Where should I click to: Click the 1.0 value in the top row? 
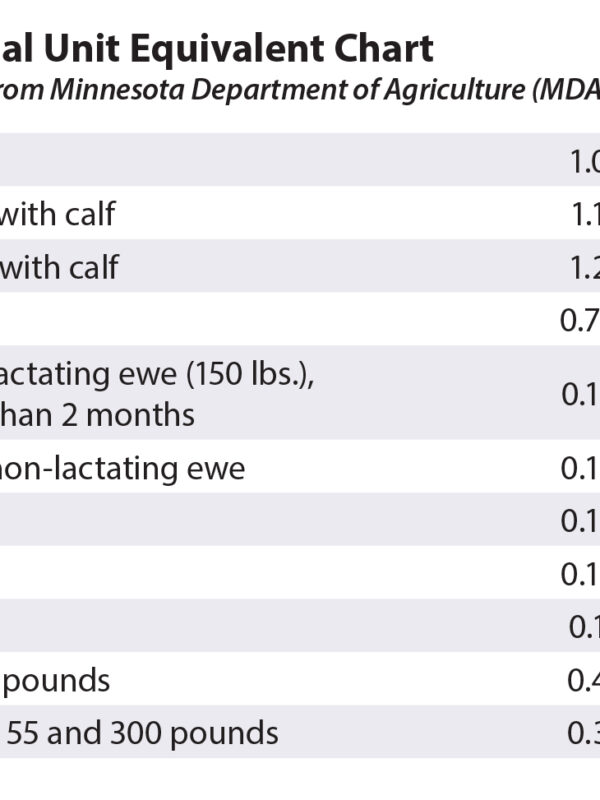point(584,160)
